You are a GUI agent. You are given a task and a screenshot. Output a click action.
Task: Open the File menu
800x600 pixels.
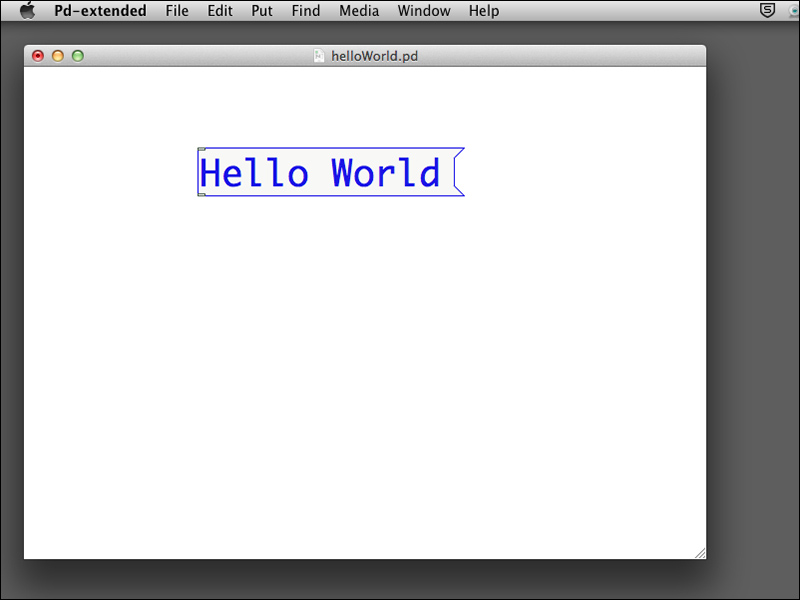point(177,11)
